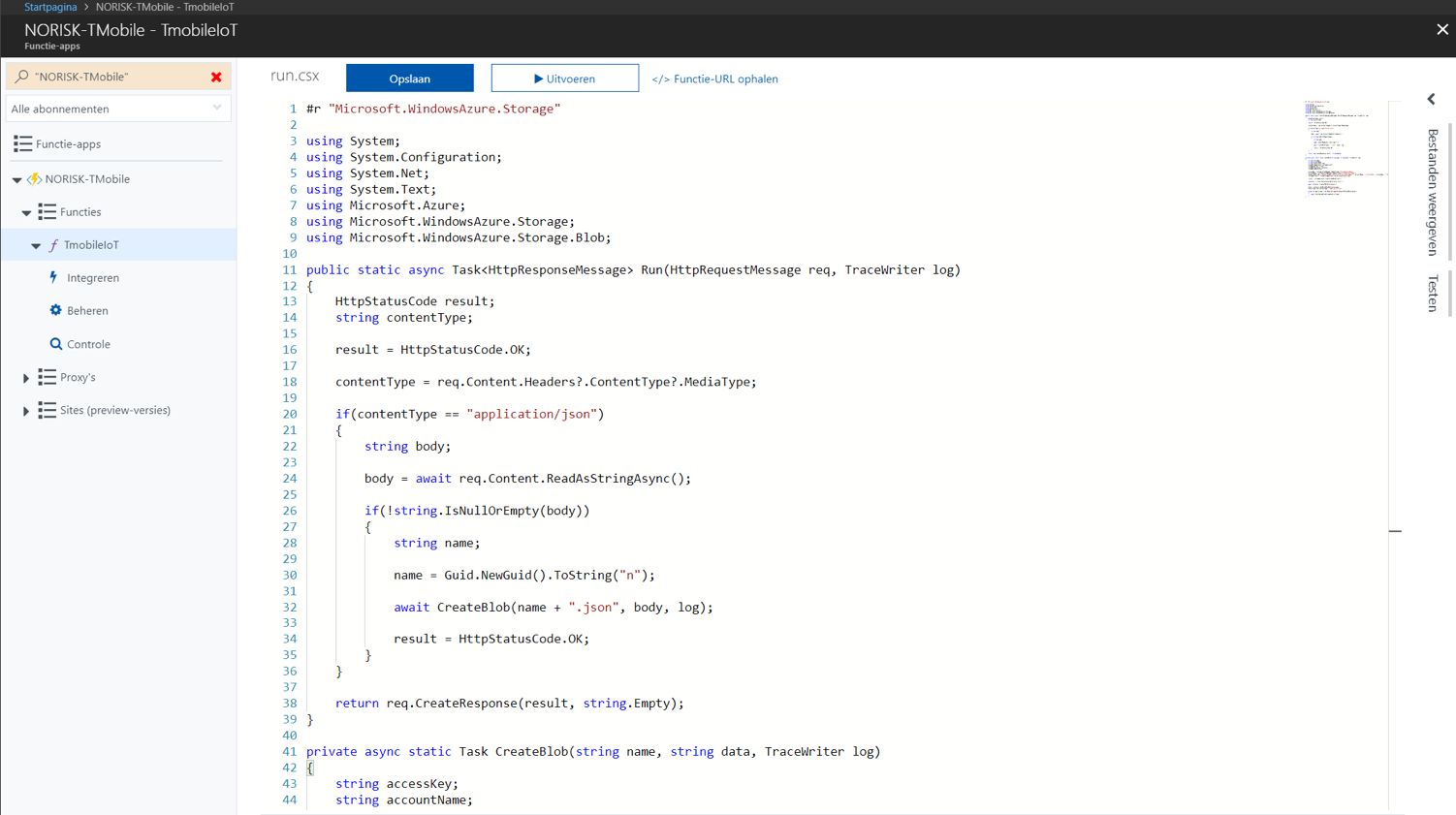The height and width of the screenshot is (815, 1456).
Task: Click the Functies list icon
Action: click(47, 211)
